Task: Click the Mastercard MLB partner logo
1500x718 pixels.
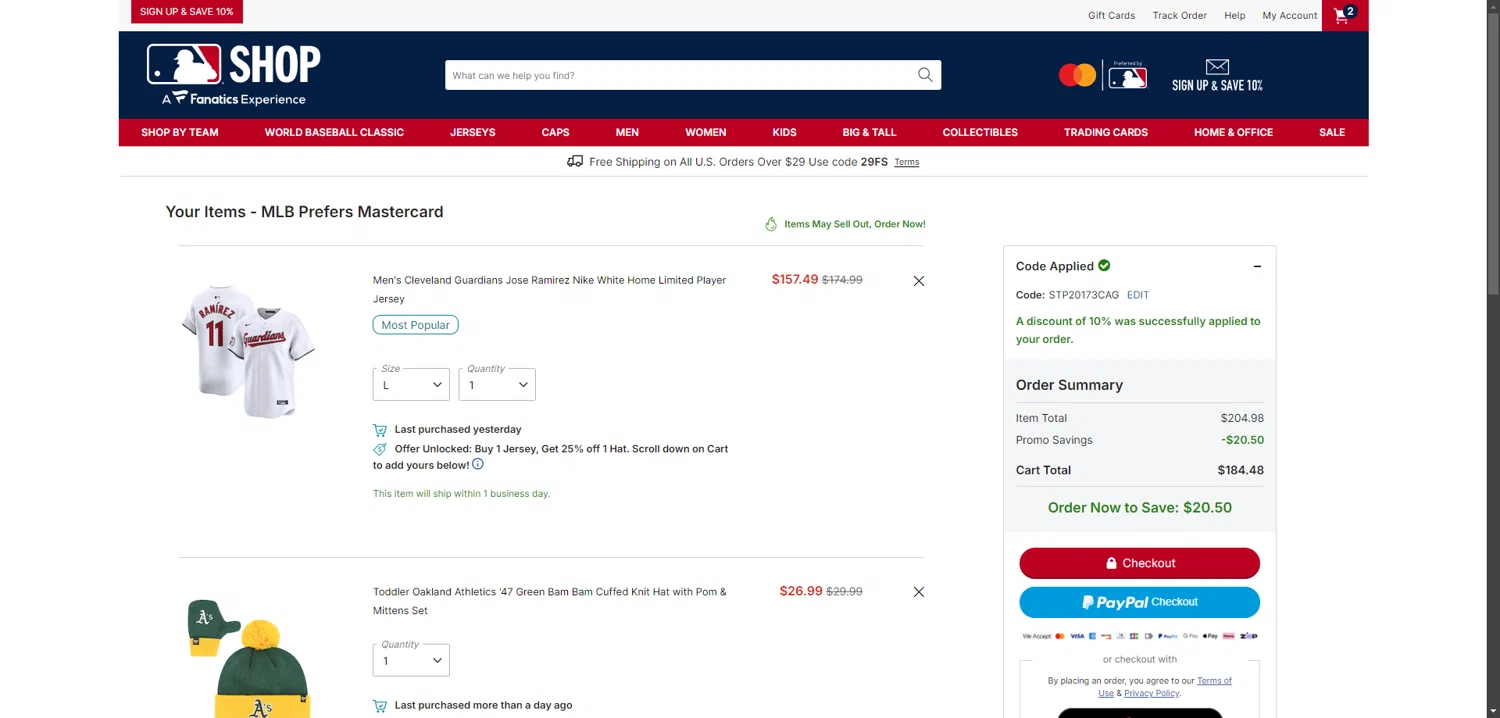Action: [x=1103, y=75]
